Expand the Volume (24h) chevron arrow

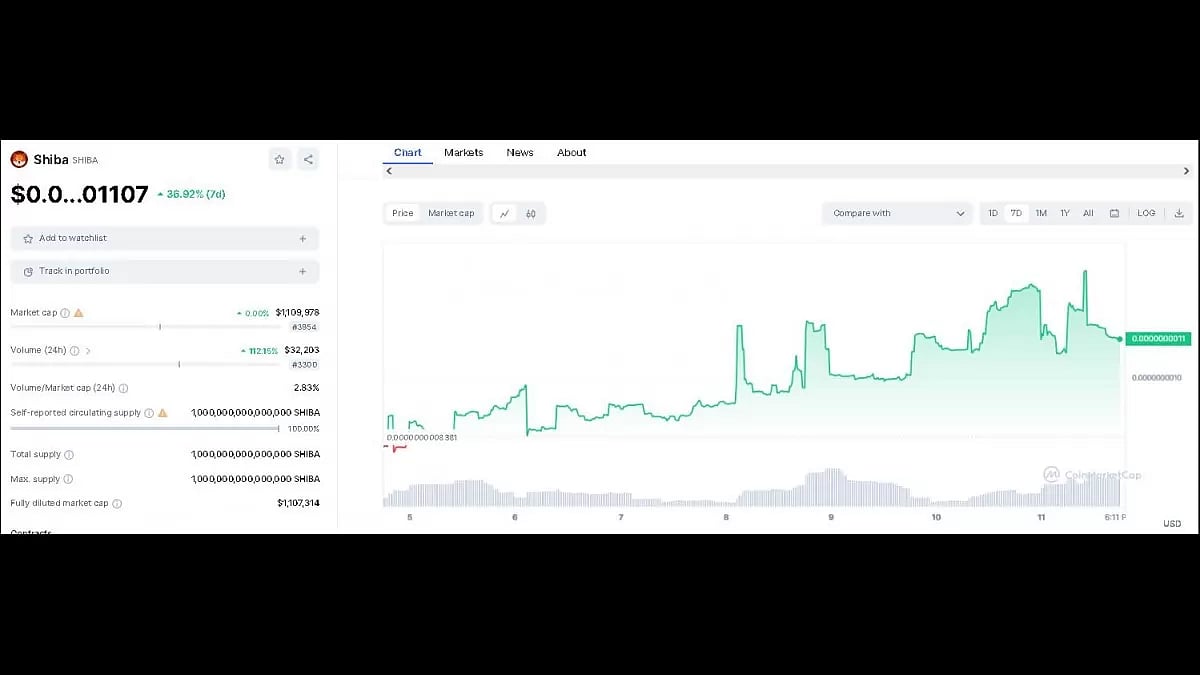[x=88, y=351]
